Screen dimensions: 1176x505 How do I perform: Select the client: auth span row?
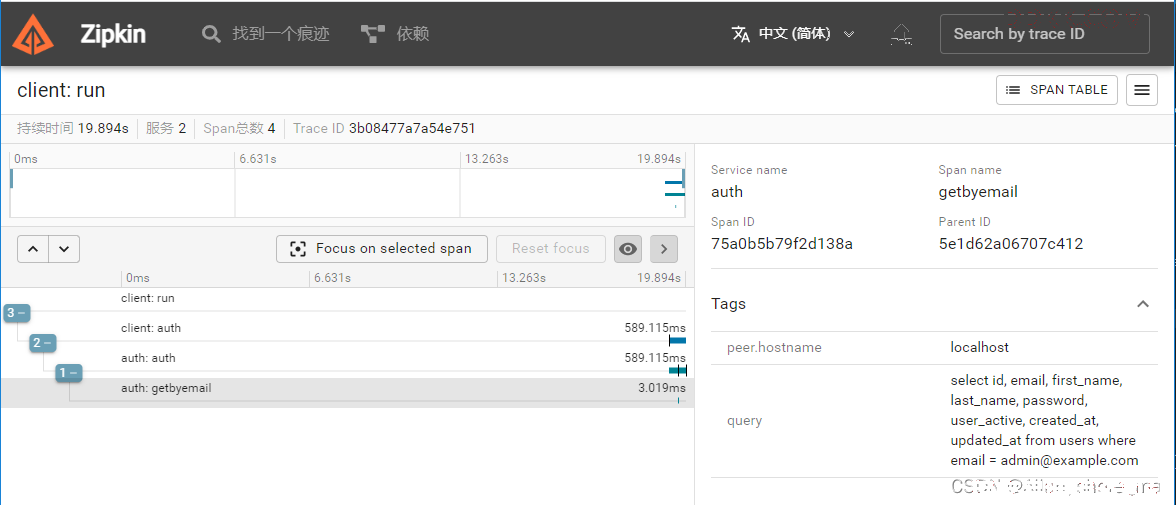[346, 332]
